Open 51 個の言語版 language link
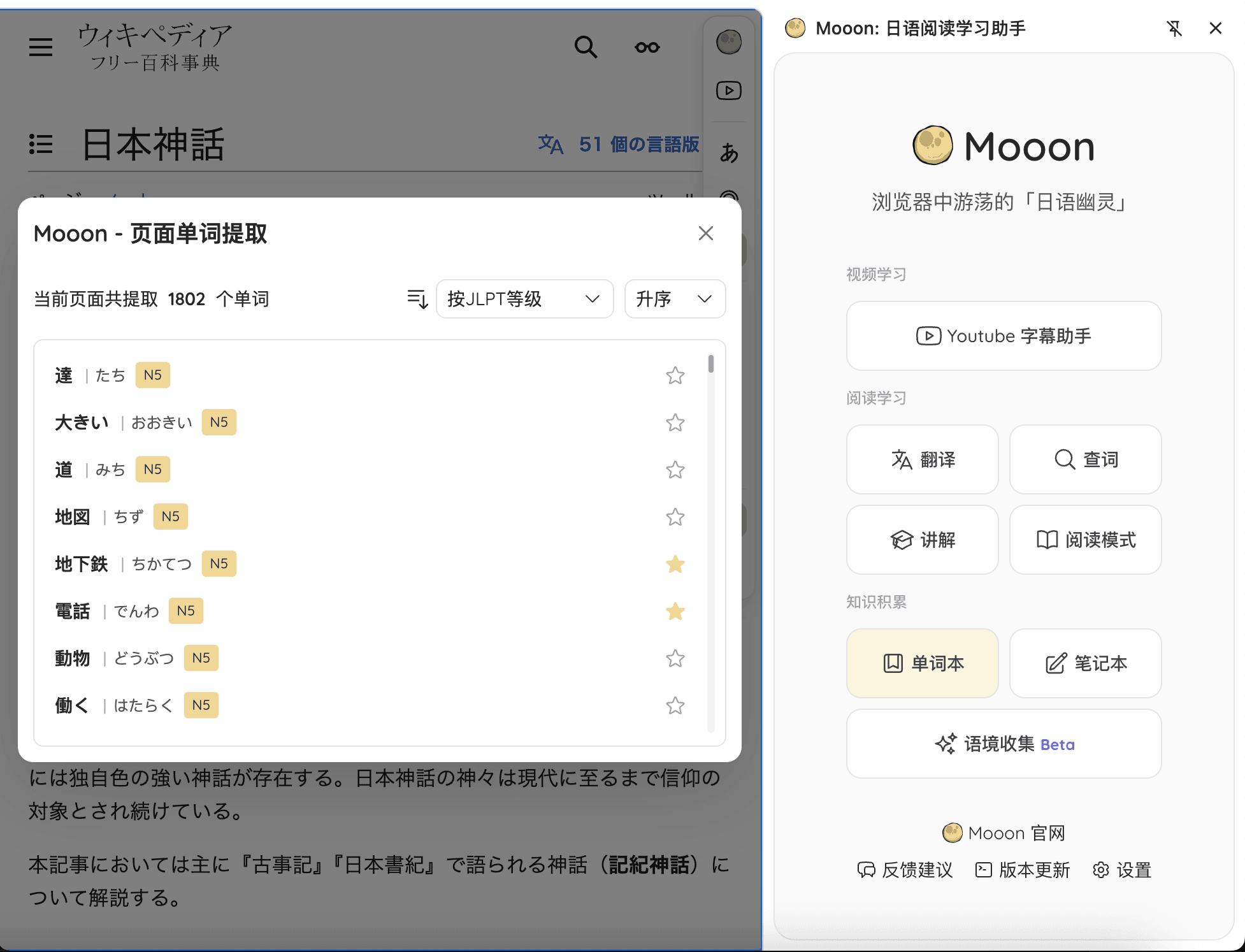Viewport: 1245px width, 952px height. pyautogui.click(x=618, y=145)
